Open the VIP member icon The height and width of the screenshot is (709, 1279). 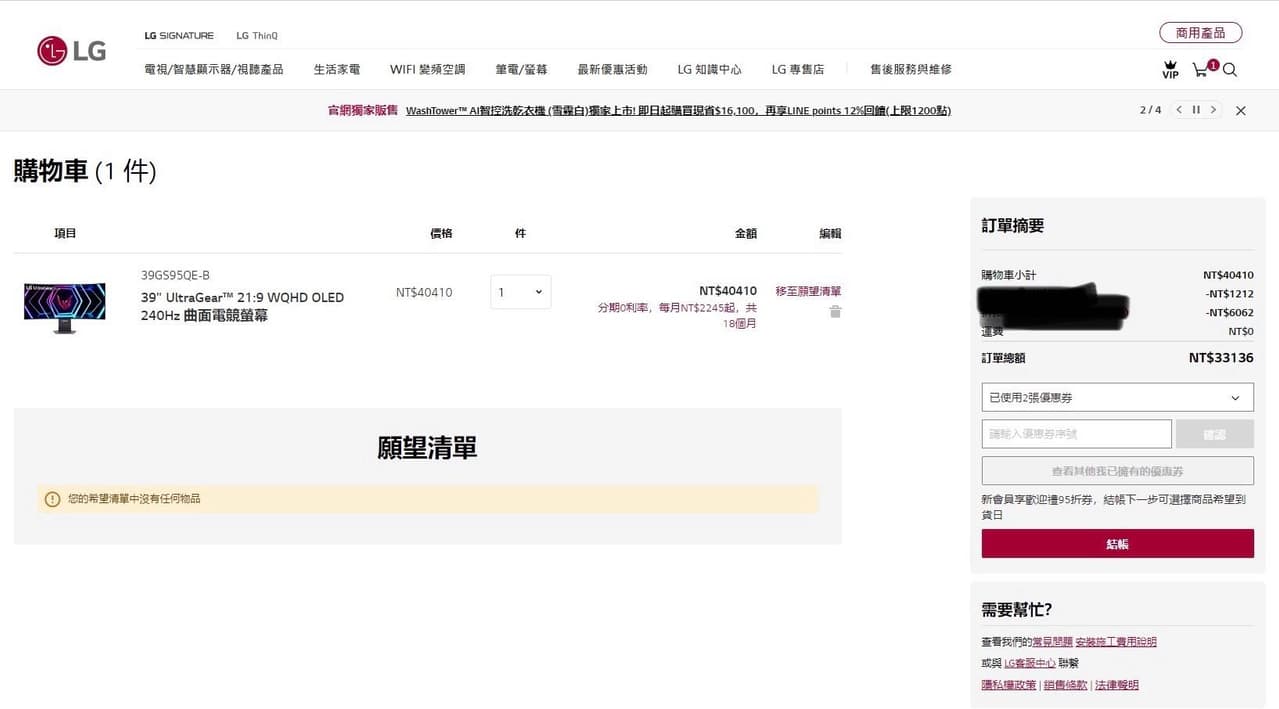(1170, 70)
